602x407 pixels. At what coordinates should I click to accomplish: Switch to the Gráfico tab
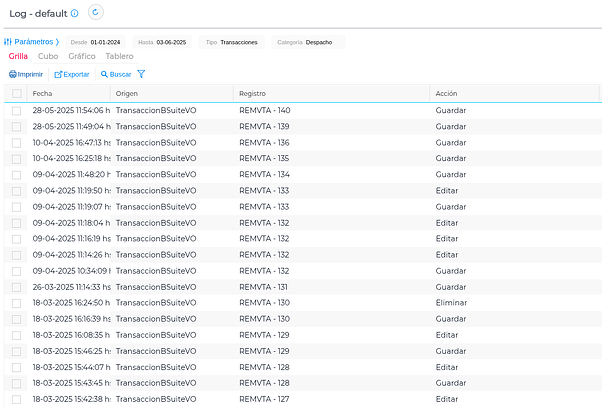click(x=82, y=57)
